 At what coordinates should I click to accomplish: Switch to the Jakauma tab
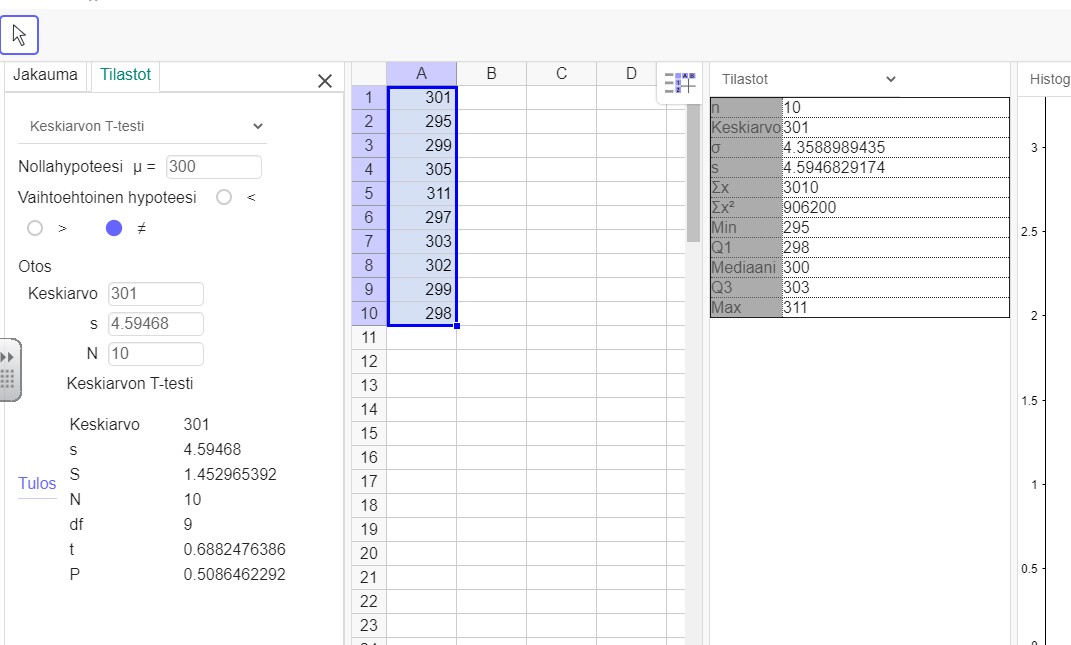click(45, 75)
